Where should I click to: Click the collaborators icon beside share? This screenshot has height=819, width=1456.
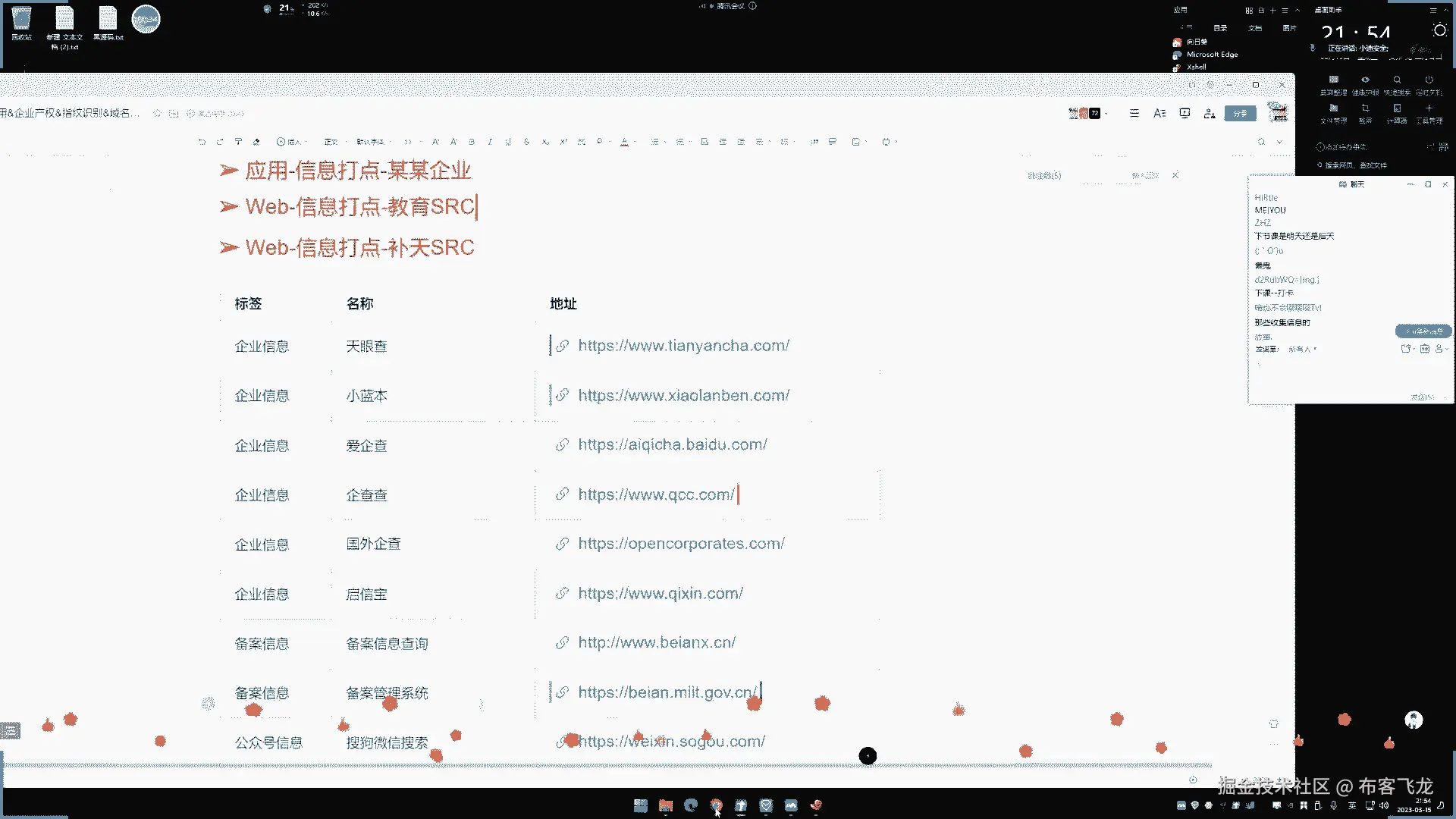1210,114
